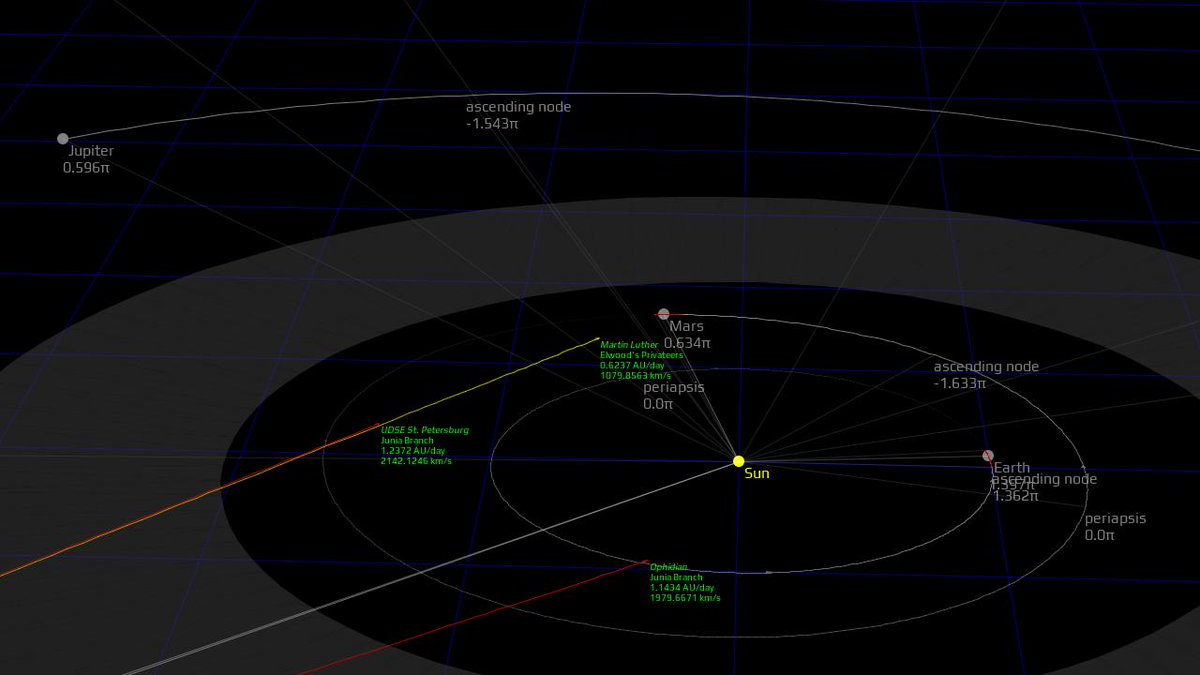The height and width of the screenshot is (675, 1200).
Task: Click "Junia Branch" under UDSE St. Petersburg
Action: (407, 440)
